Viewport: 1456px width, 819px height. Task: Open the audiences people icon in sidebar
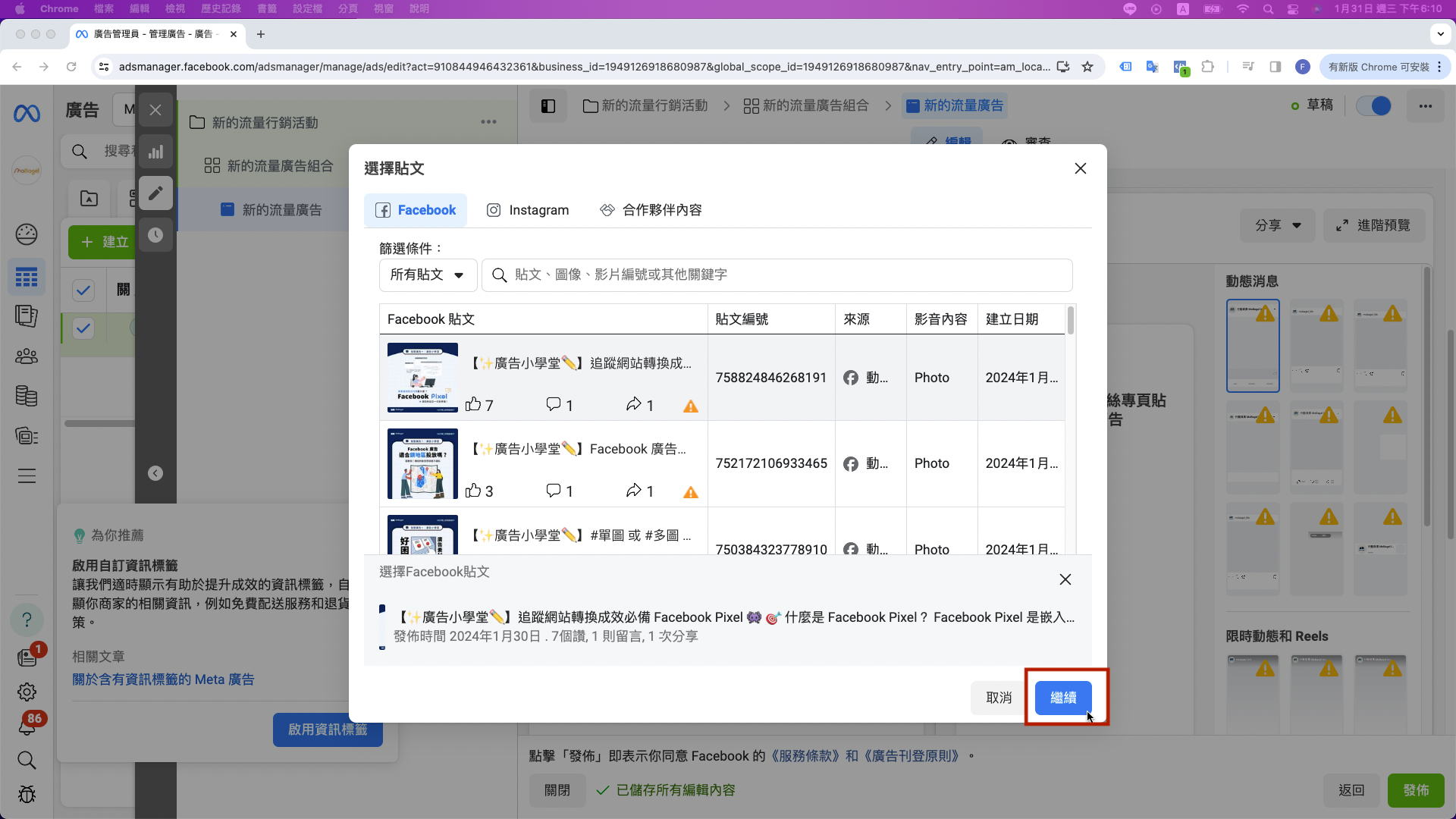pyautogui.click(x=27, y=356)
